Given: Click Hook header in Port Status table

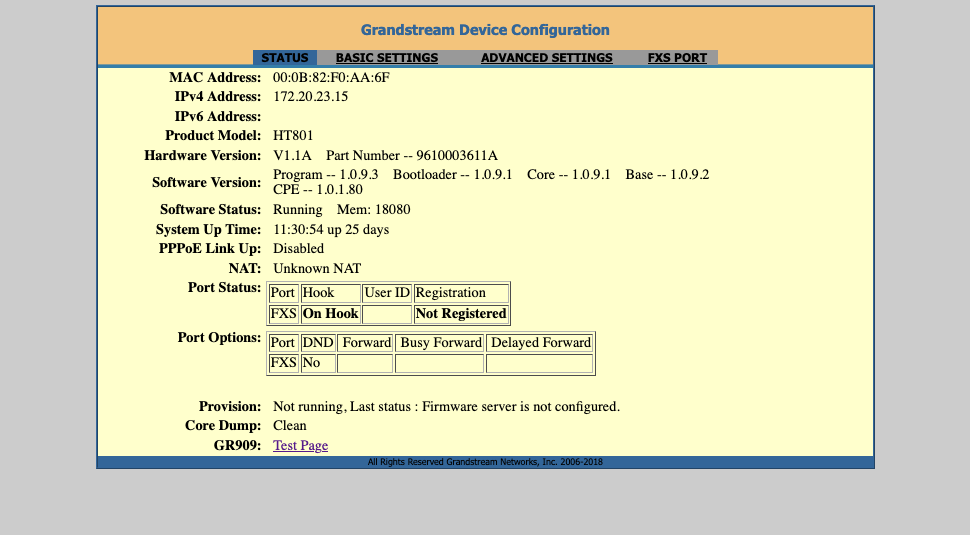Looking at the screenshot, I should [x=330, y=293].
